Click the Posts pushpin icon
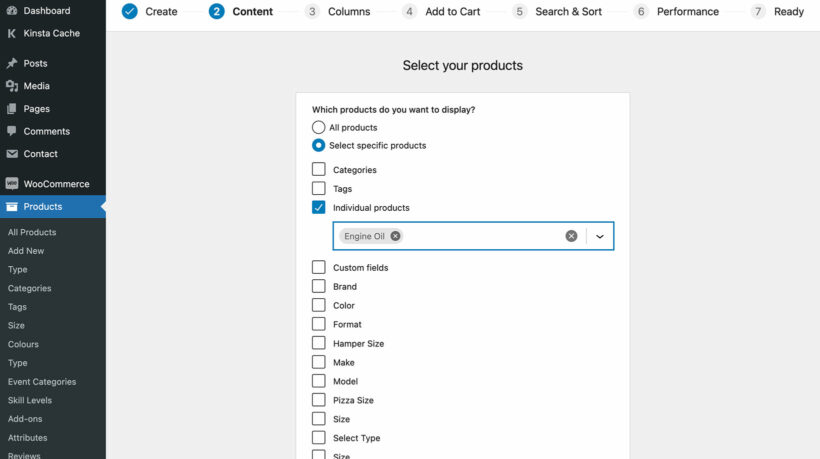Viewport: 820px width, 459px height. tap(12, 63)
